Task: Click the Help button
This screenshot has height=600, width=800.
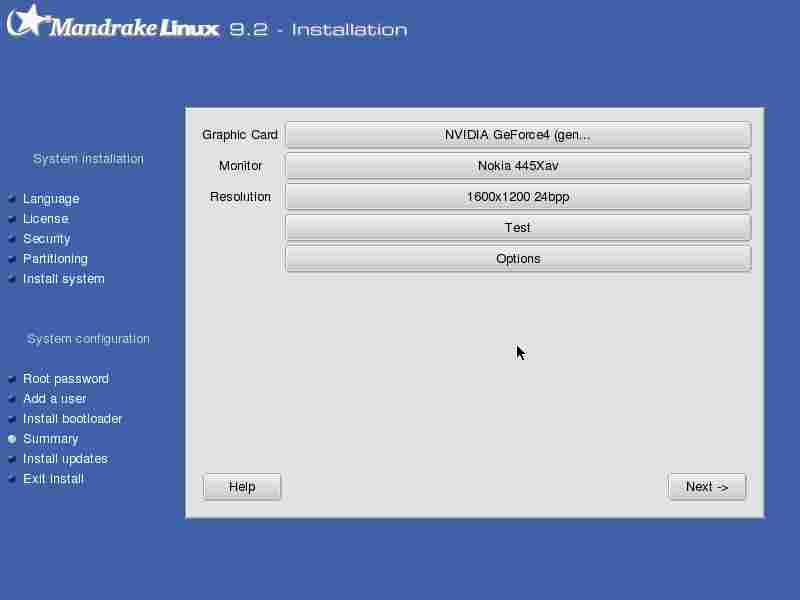Action: [x=242, y=487]
